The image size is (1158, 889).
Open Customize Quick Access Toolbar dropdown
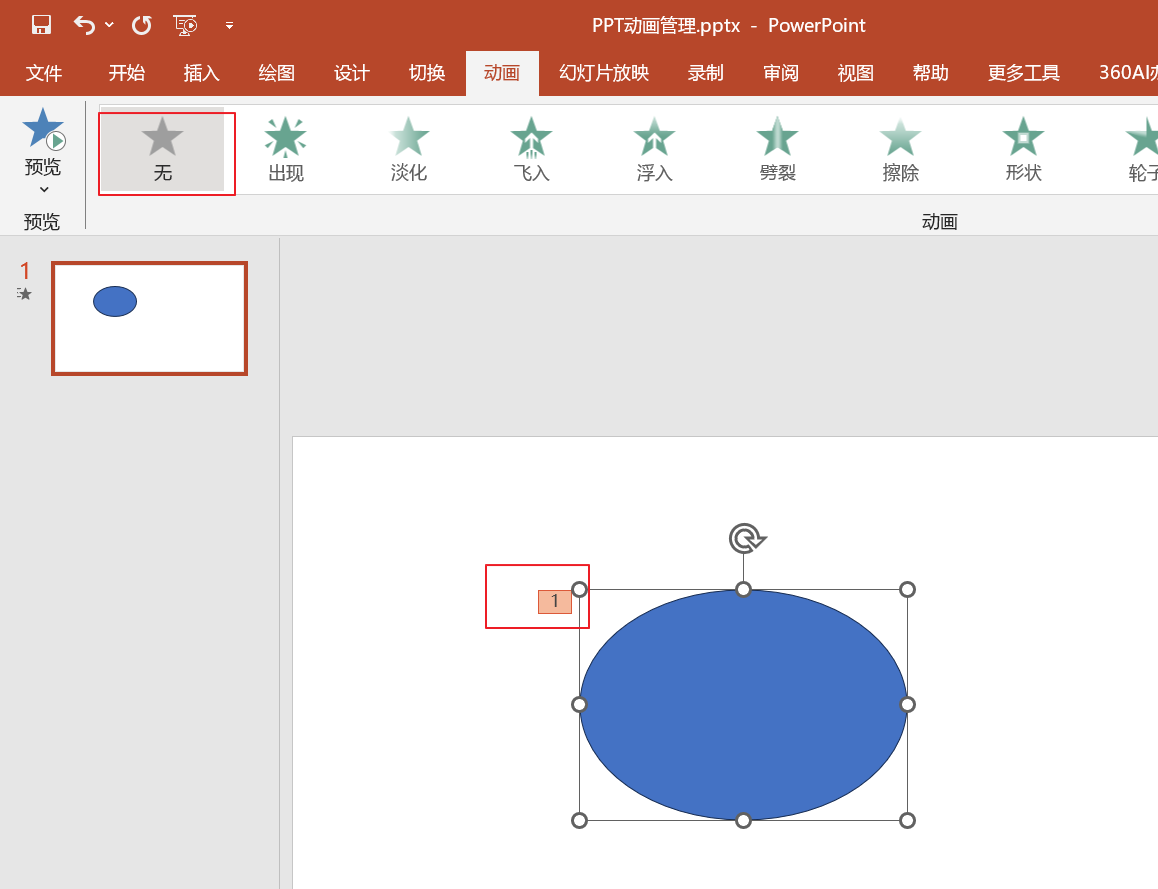230,25
